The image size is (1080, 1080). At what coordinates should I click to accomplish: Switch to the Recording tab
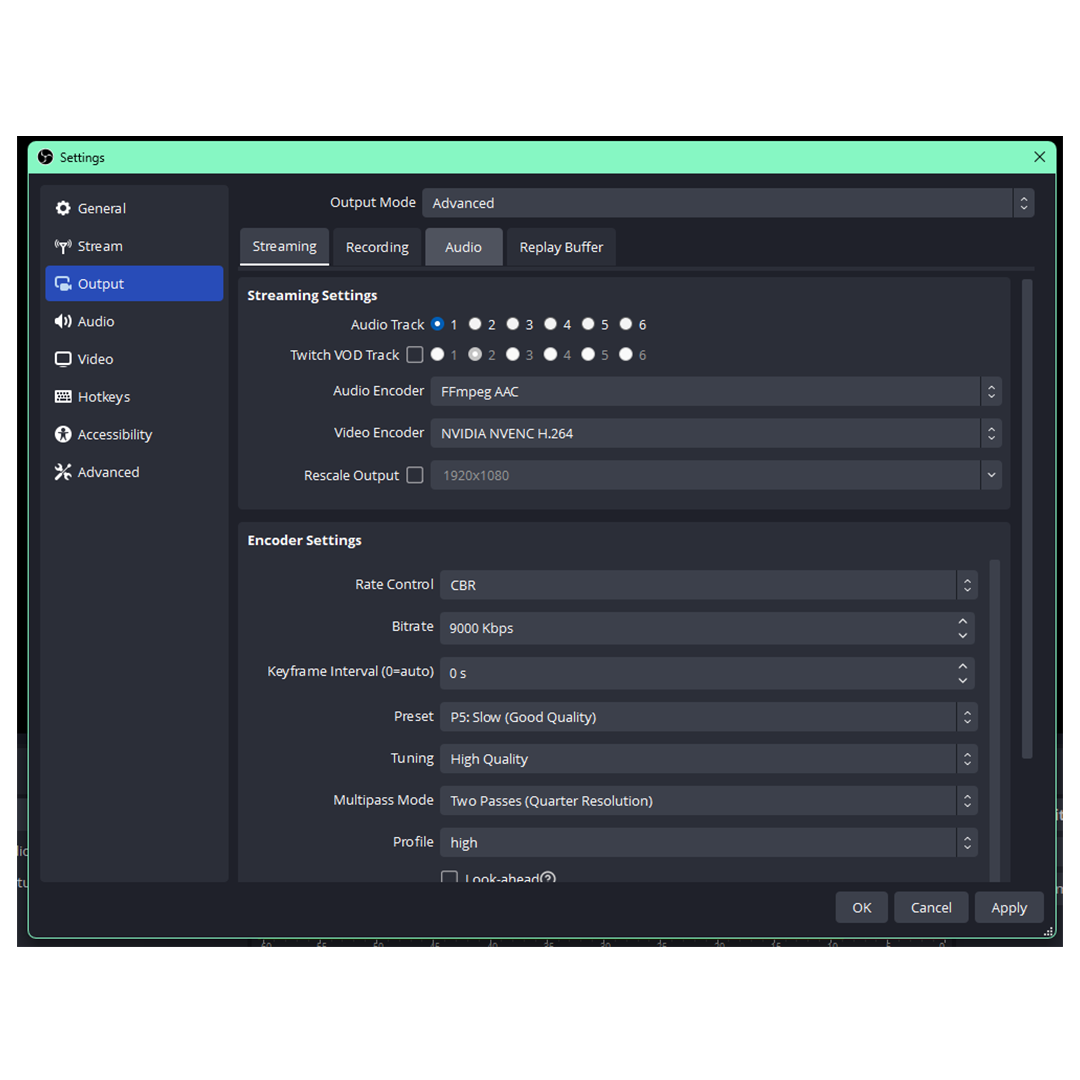[377, 247]
